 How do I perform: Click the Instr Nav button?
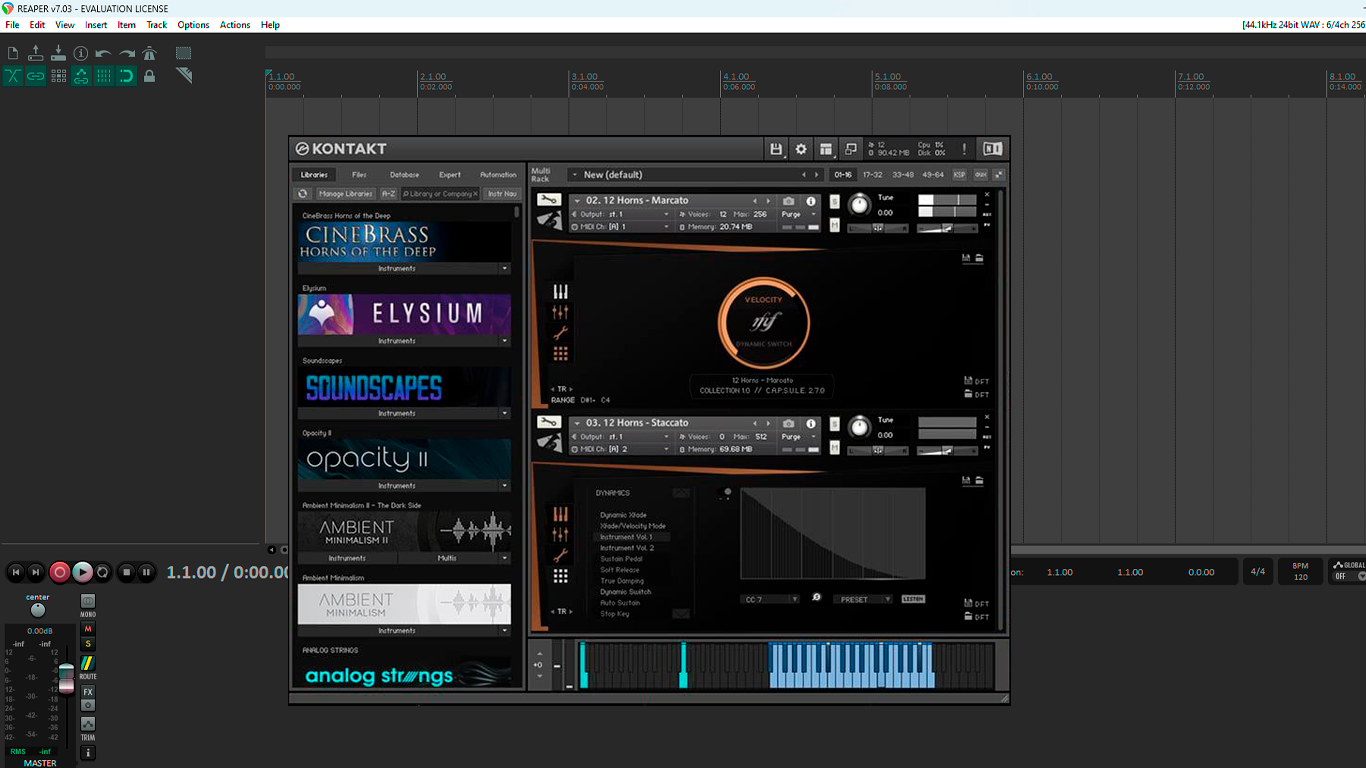click(x=503, y=194)
